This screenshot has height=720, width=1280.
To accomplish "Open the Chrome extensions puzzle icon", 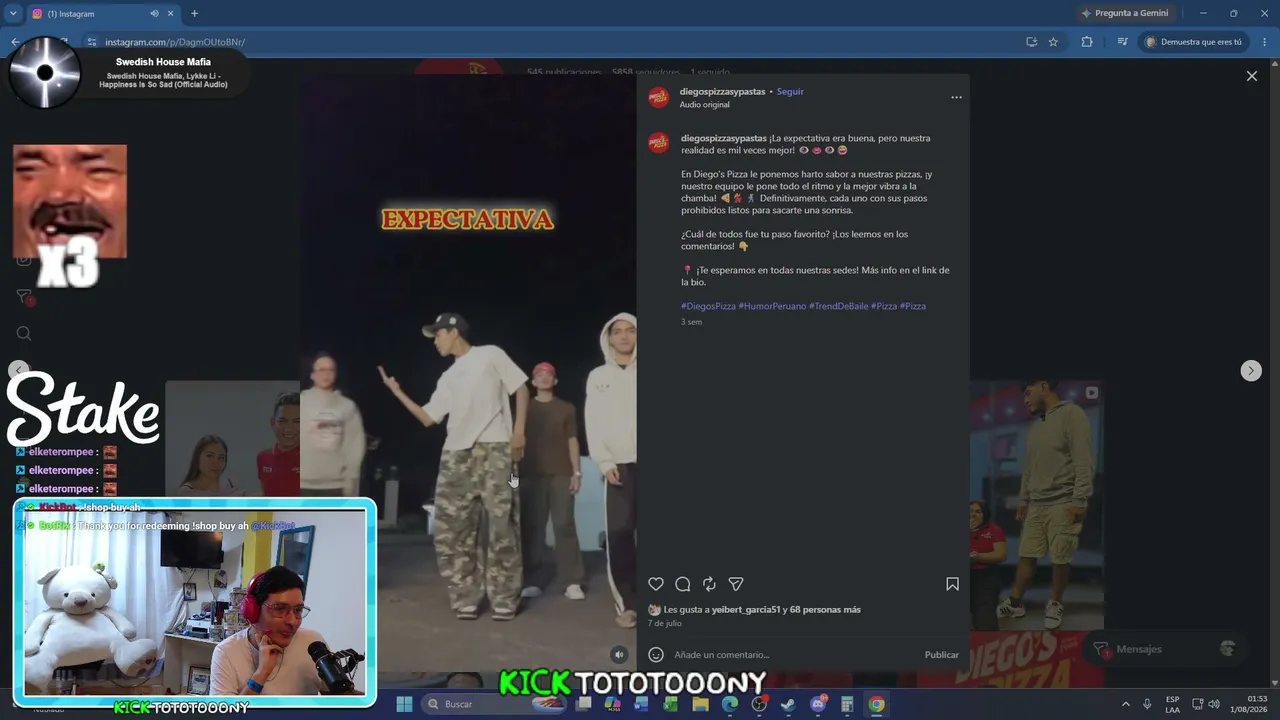I will 1087,42.
